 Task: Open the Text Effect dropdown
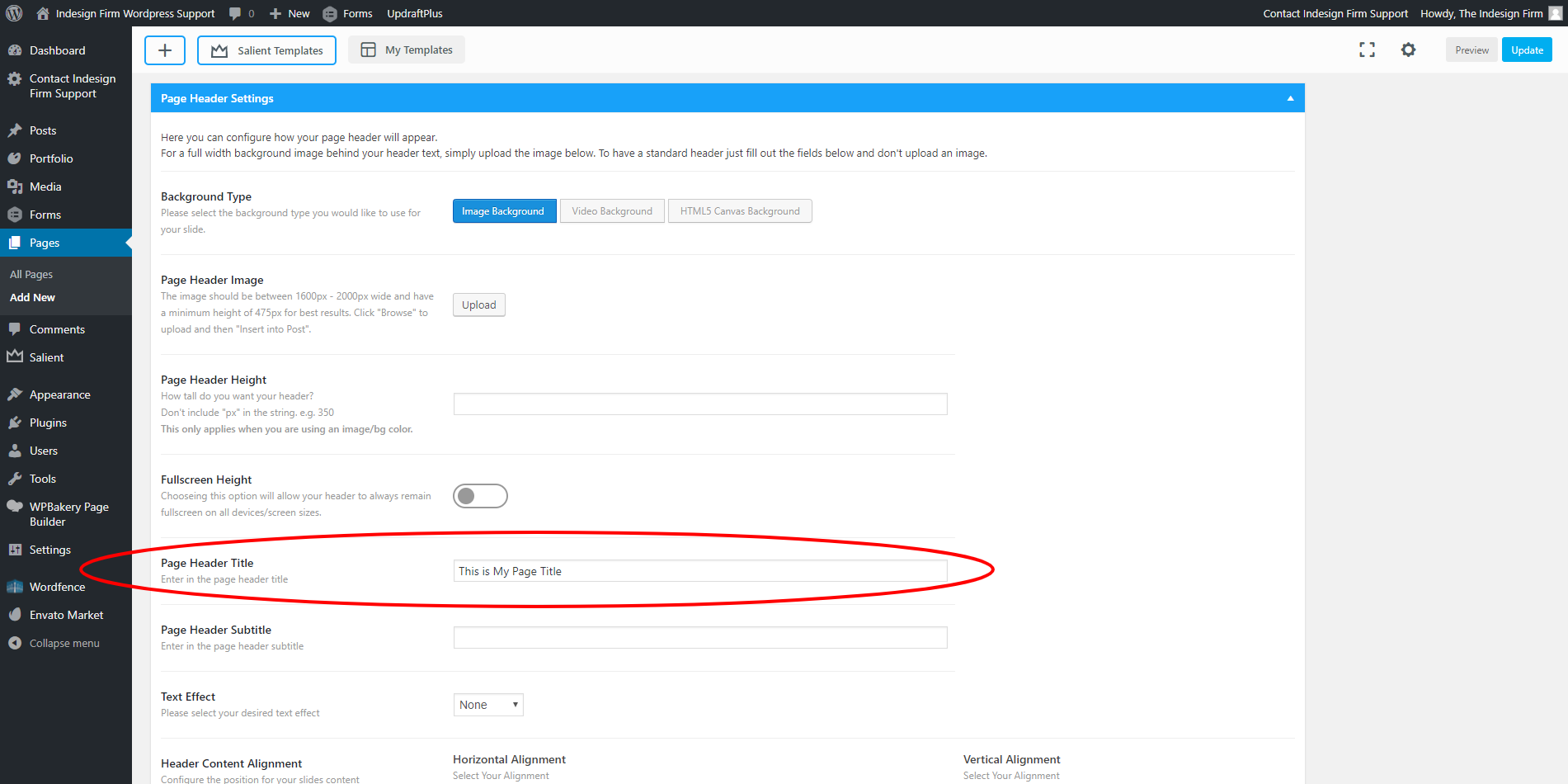coord(488,705)
